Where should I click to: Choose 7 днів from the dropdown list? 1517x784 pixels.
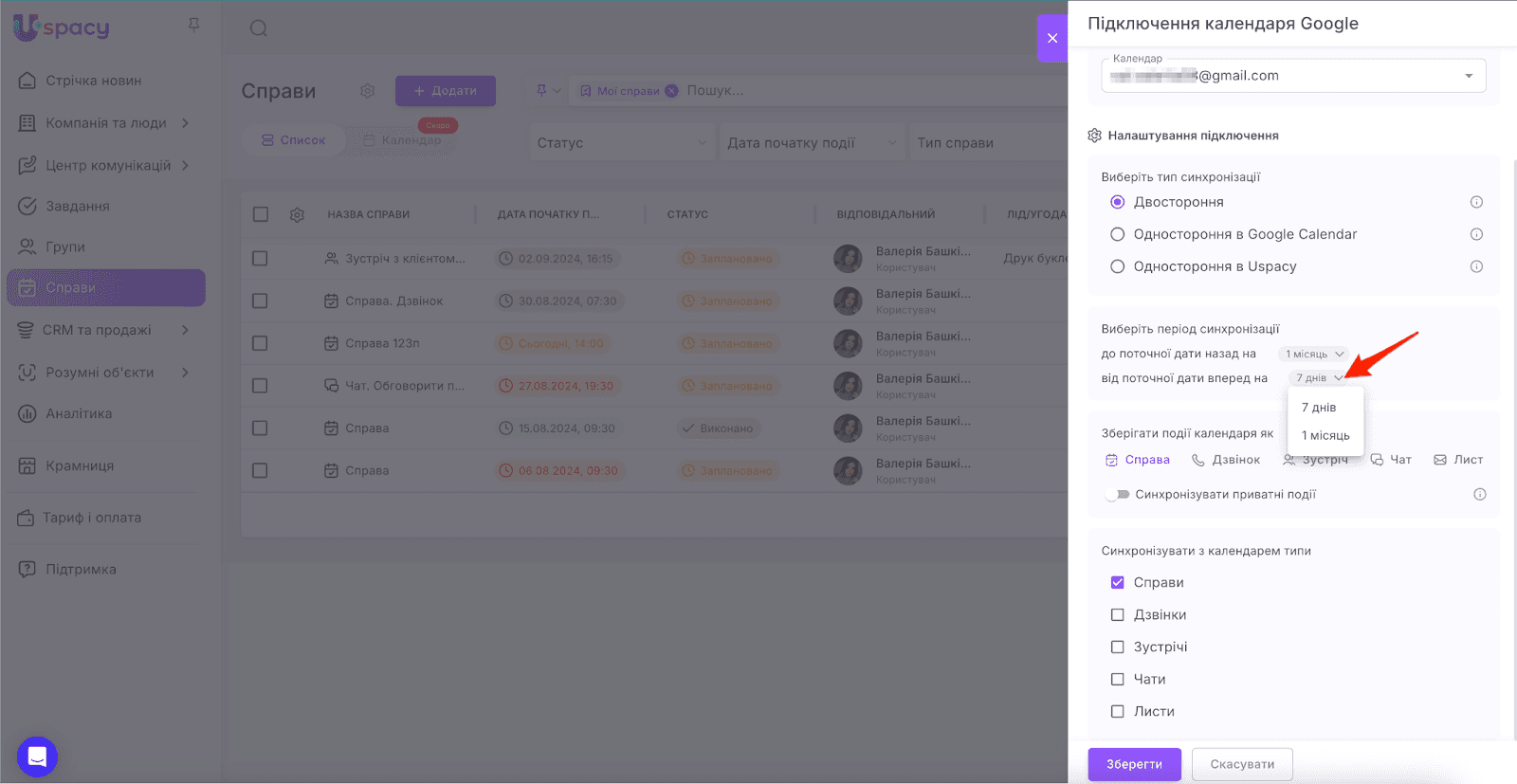tap(1325, 408)
